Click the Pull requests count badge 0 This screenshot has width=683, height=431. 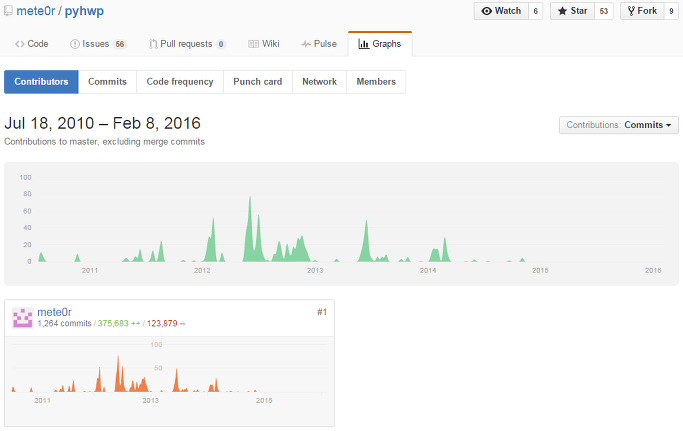point(221,44)
